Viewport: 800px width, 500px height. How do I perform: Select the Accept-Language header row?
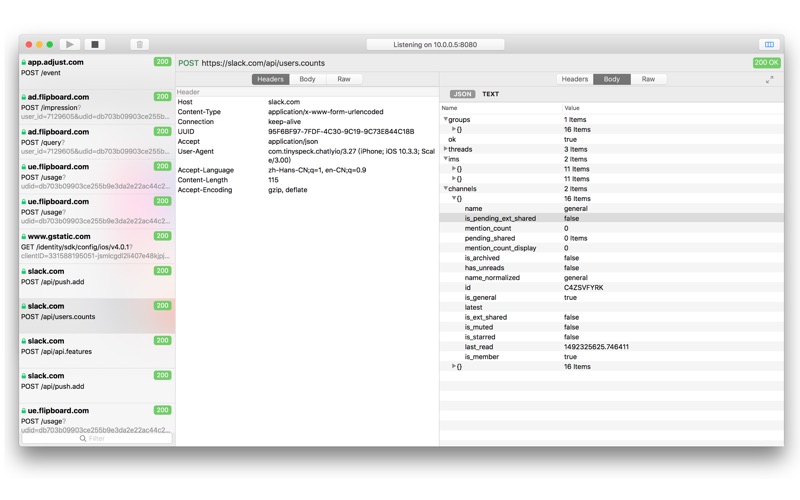[307, 170]
